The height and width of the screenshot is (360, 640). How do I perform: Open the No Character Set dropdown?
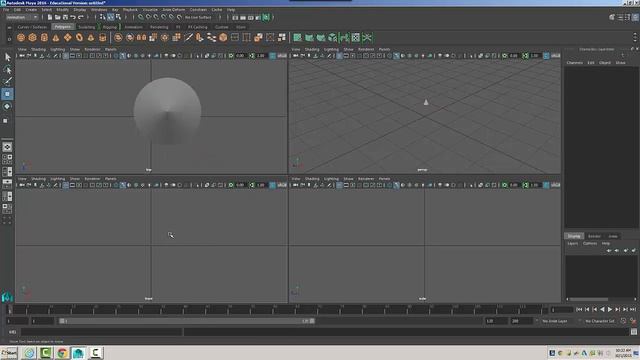tap(600, 321)
